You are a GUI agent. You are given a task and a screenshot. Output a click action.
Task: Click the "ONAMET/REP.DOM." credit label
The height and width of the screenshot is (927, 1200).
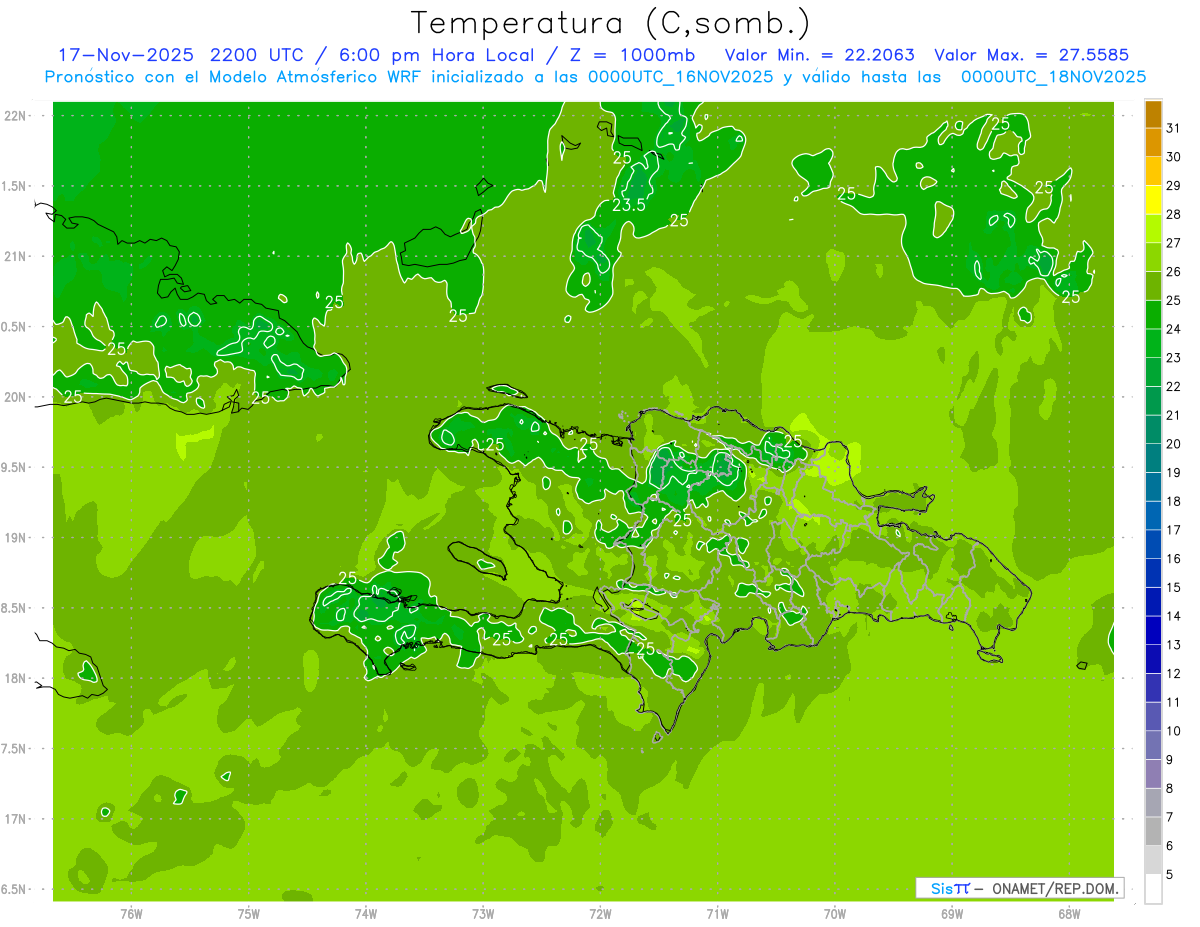pyautogui.click(x=1054, y=888)
